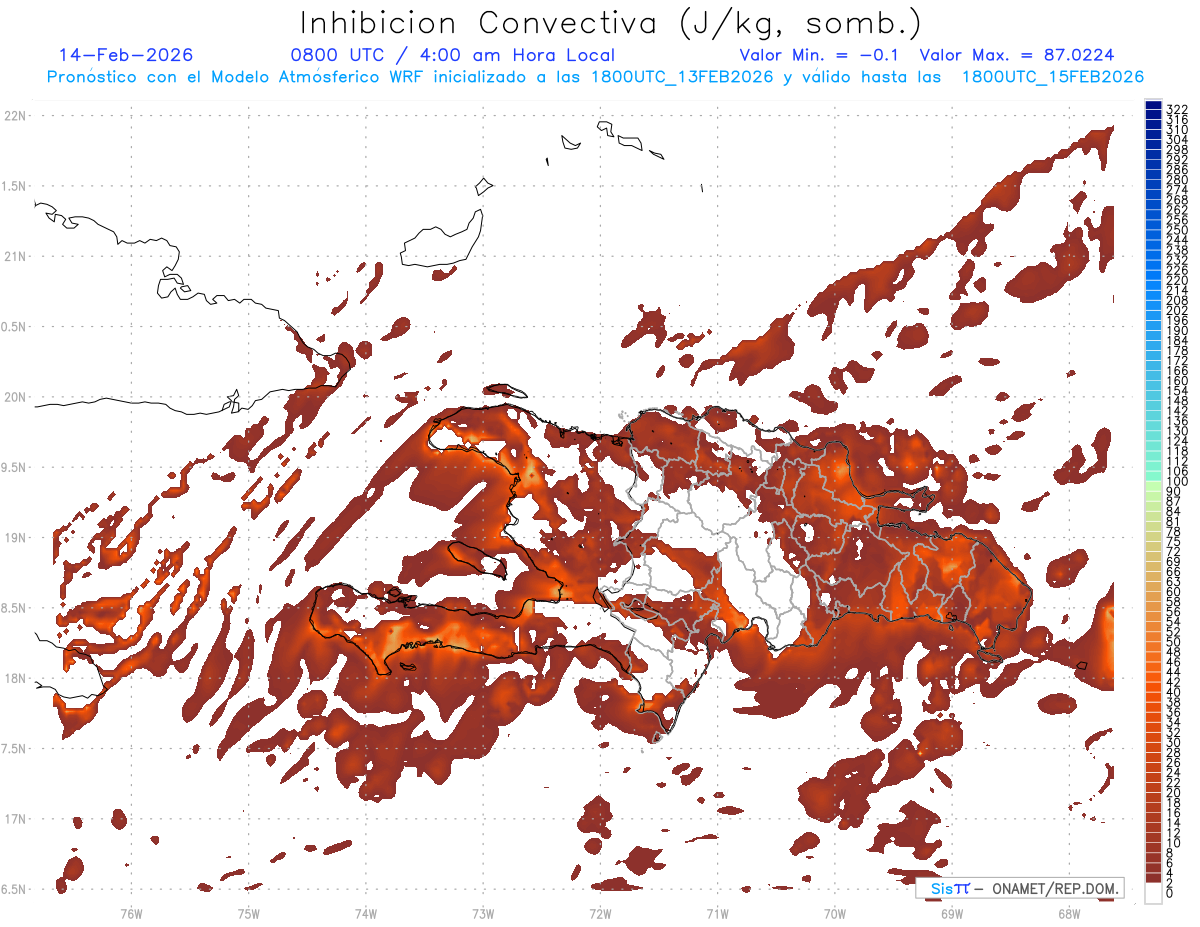Click the "76W" longitude label
The height and width of the screenshot is (927, 1200).
click(131, 913)
